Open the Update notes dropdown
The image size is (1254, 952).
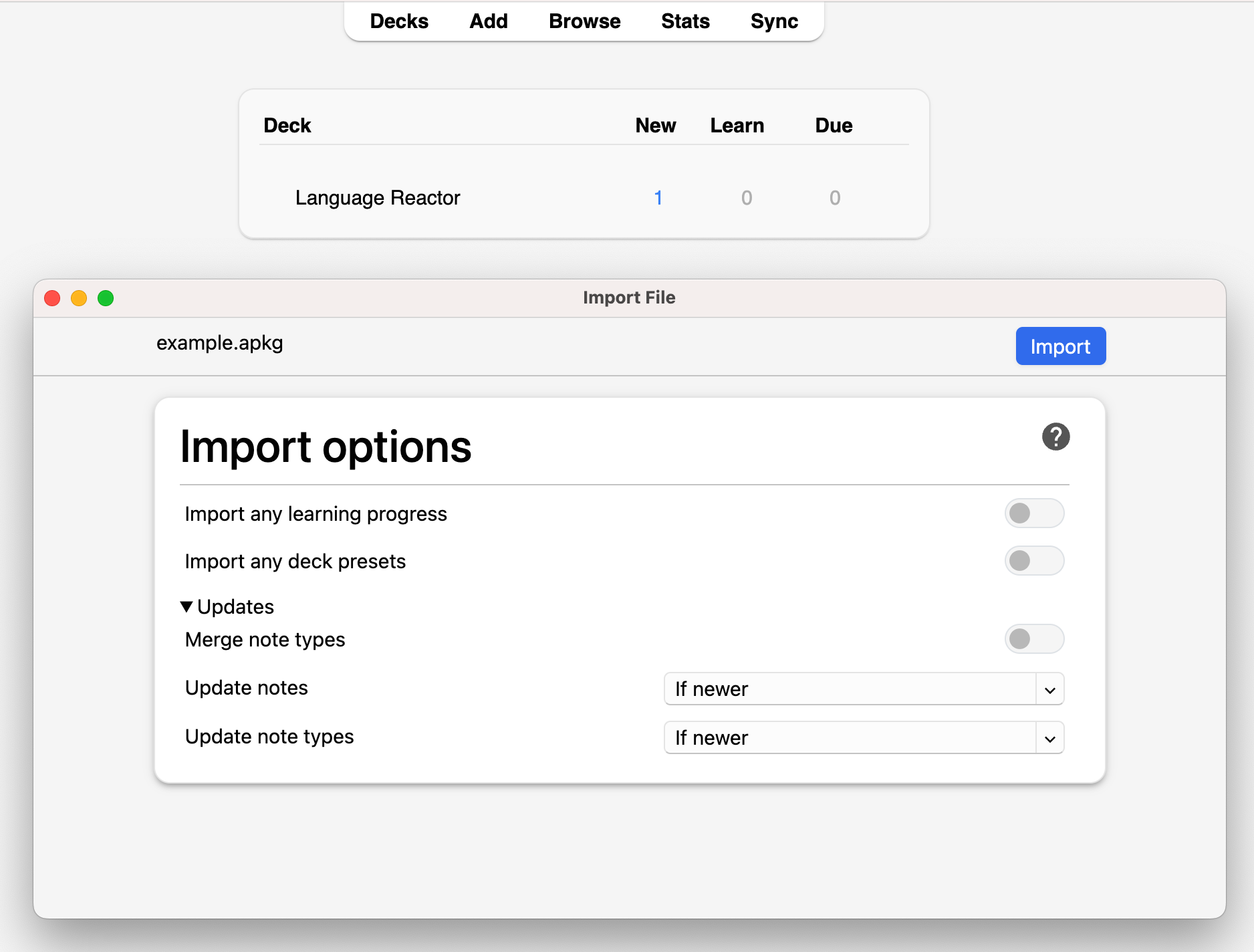(x=864, y=689)
